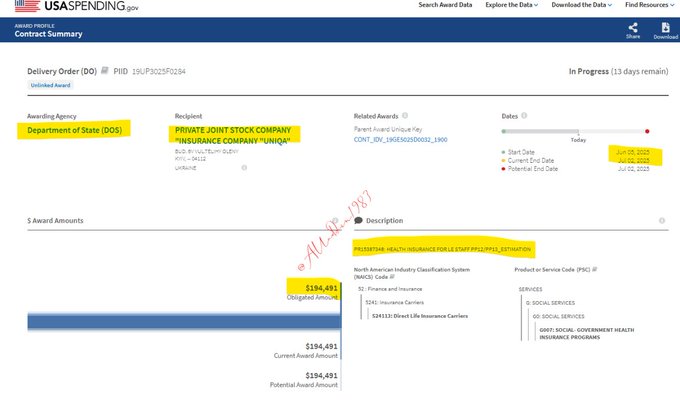Click the info icon under recipient address
This screenshot has width=680, height=406.
[244, 167]
